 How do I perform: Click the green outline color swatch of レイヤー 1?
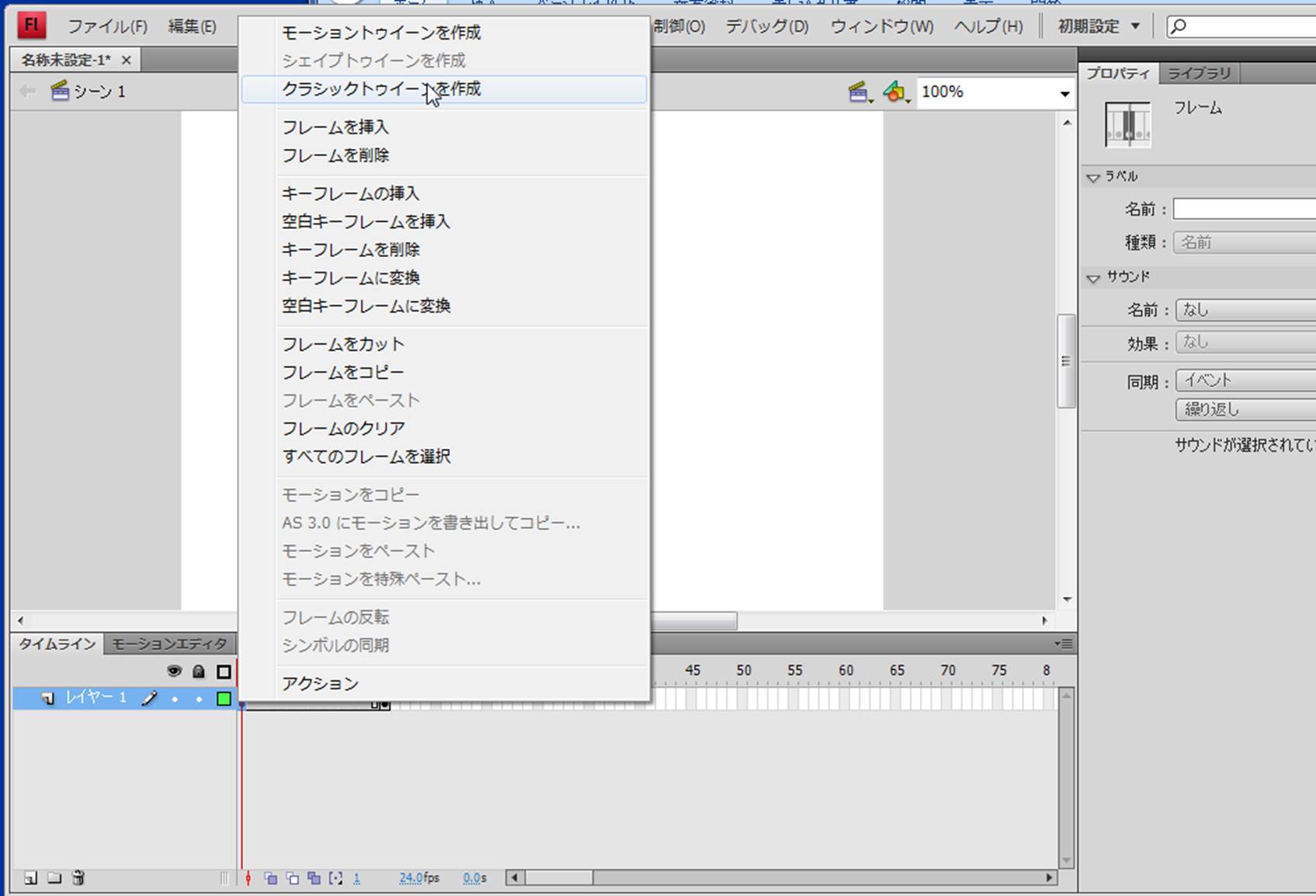[224, 699]
